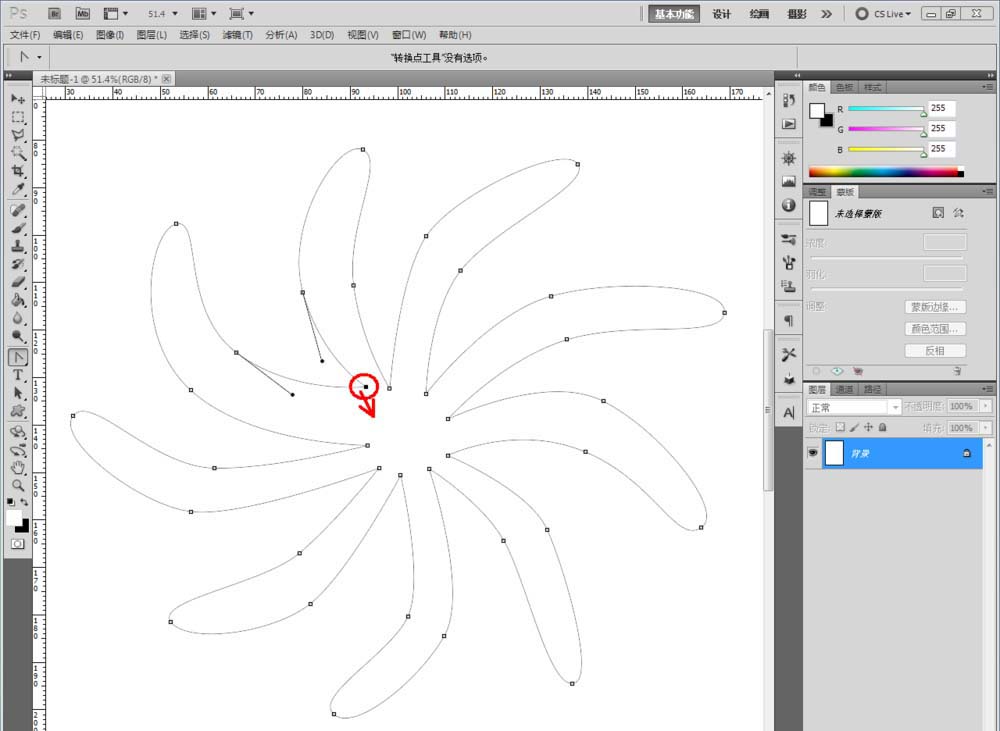Open the Info panel icon
The image size is (1000, 731).
click(789, 205)
